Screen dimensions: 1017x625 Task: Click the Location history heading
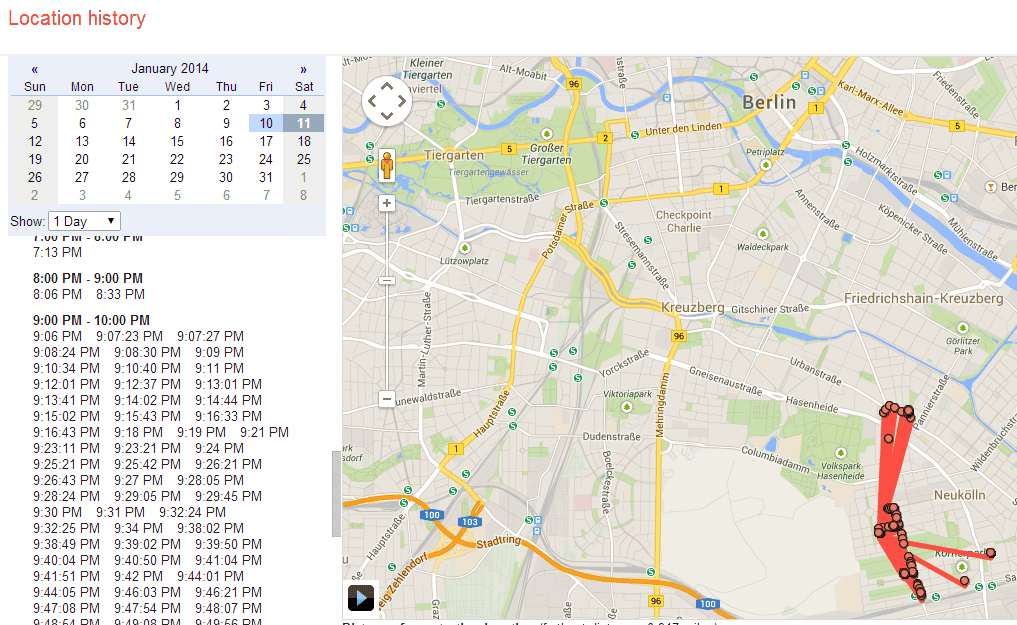(77, 19)
